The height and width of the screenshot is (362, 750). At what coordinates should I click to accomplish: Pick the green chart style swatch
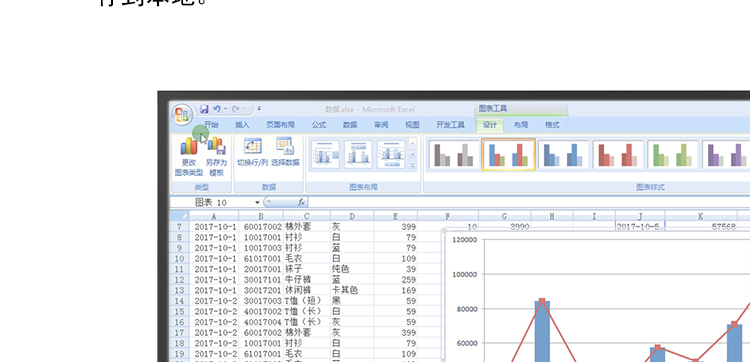pos(673,154)
